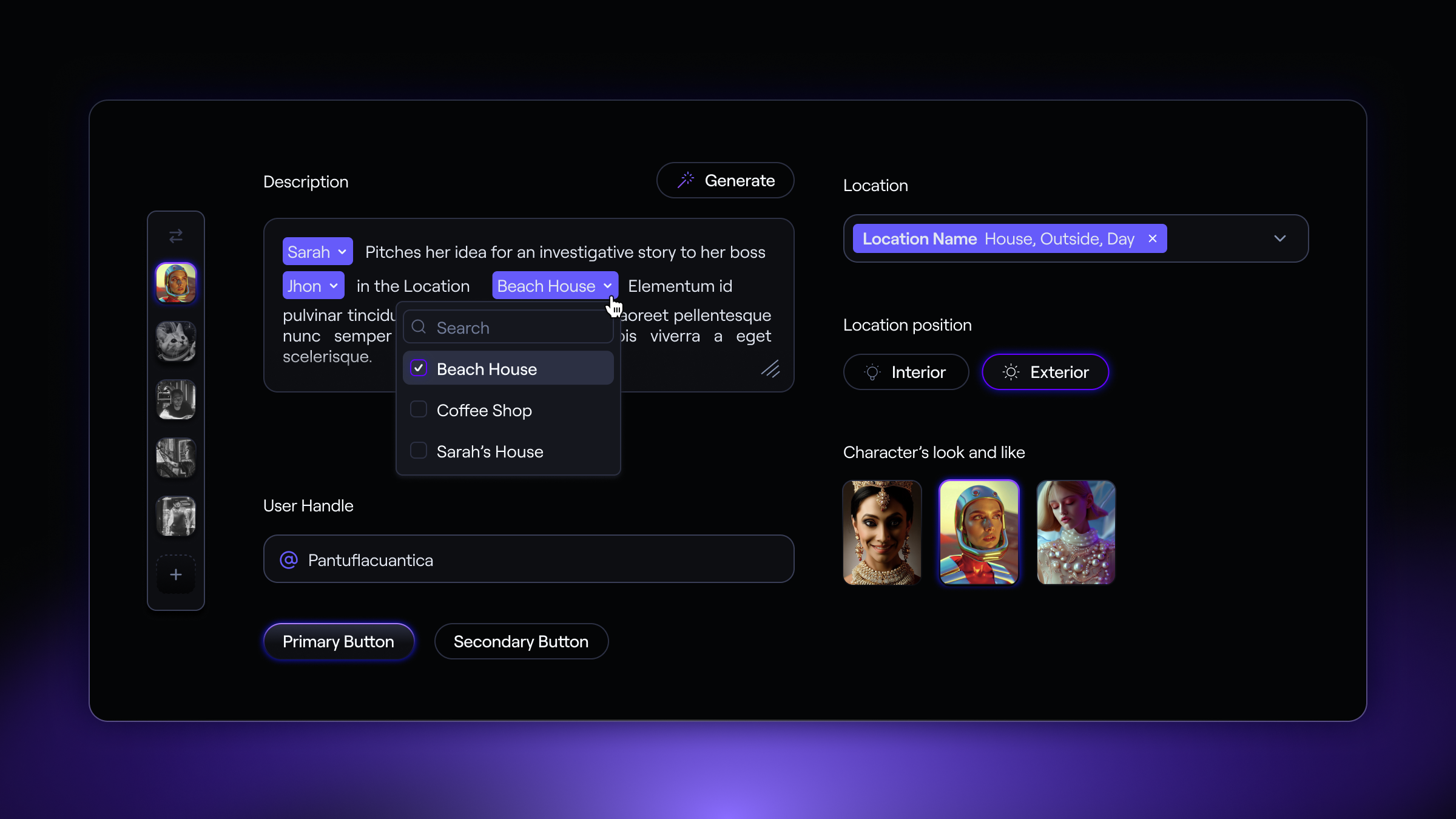This screenshot has height=819, width=1456.
Task: Click the swap arrows icon in the sidebar
Action: pyautogui.click(x=175, y=236)
